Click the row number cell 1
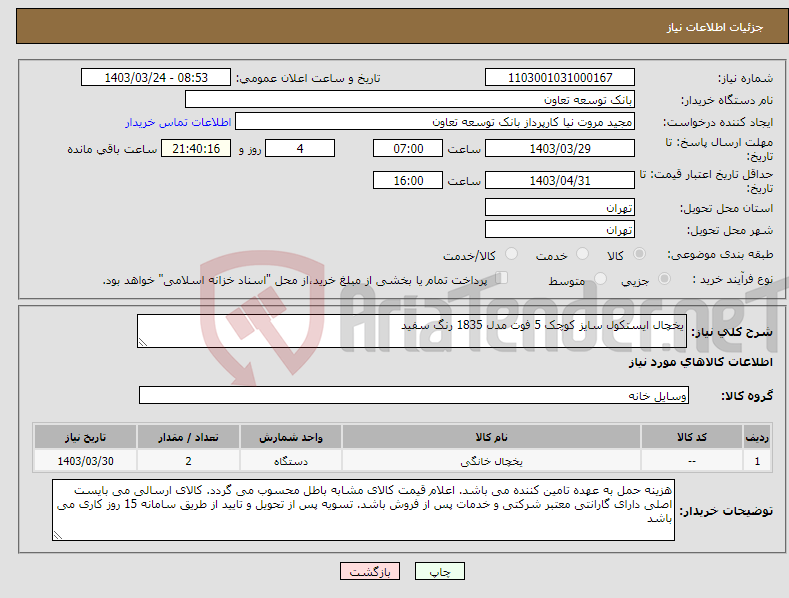The width and height of the screenshot is (789, 598). (757, 461)
